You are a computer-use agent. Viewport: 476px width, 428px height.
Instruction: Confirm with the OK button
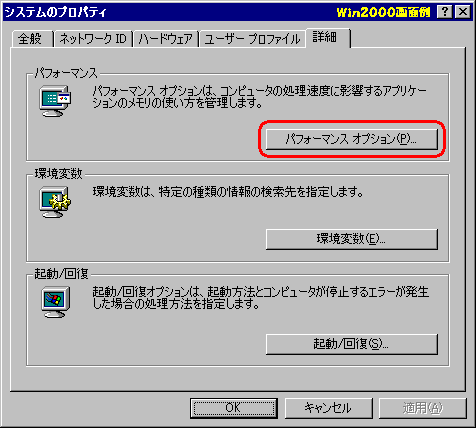tap(234, 408)
